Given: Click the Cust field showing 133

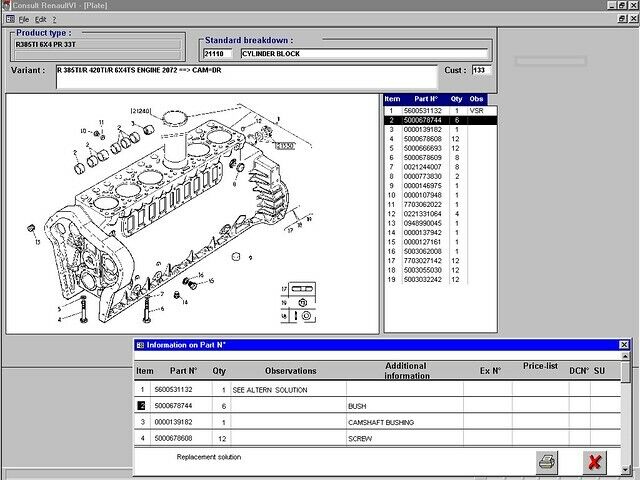Looking at the screenshot, I should click(x=479, y=71).
